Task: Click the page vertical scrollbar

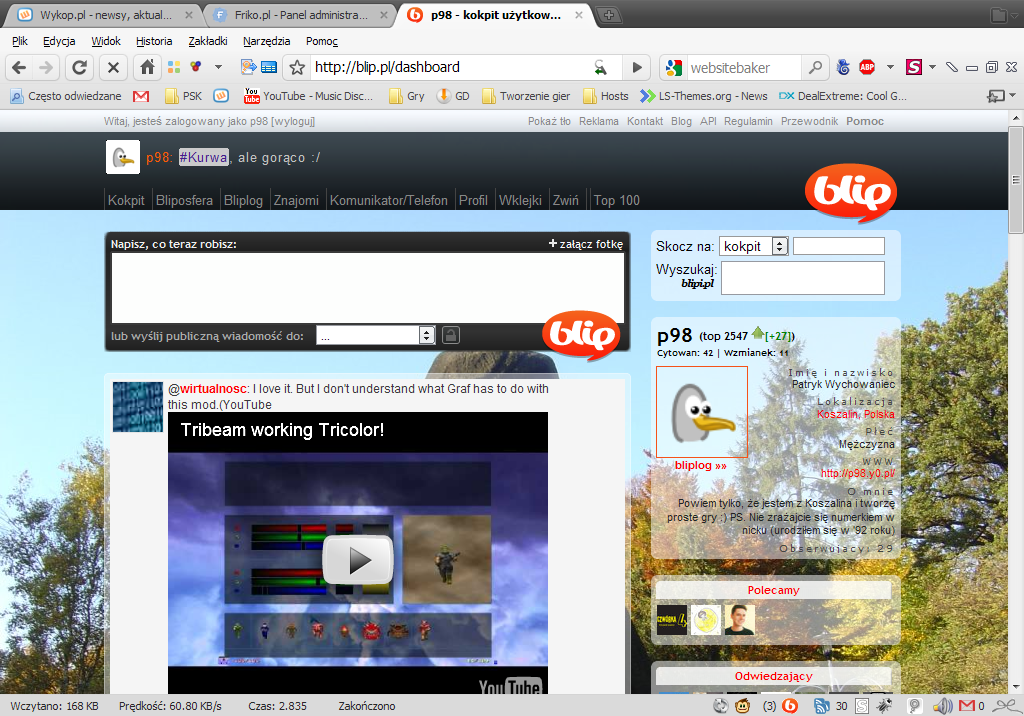Action: 1015,400
